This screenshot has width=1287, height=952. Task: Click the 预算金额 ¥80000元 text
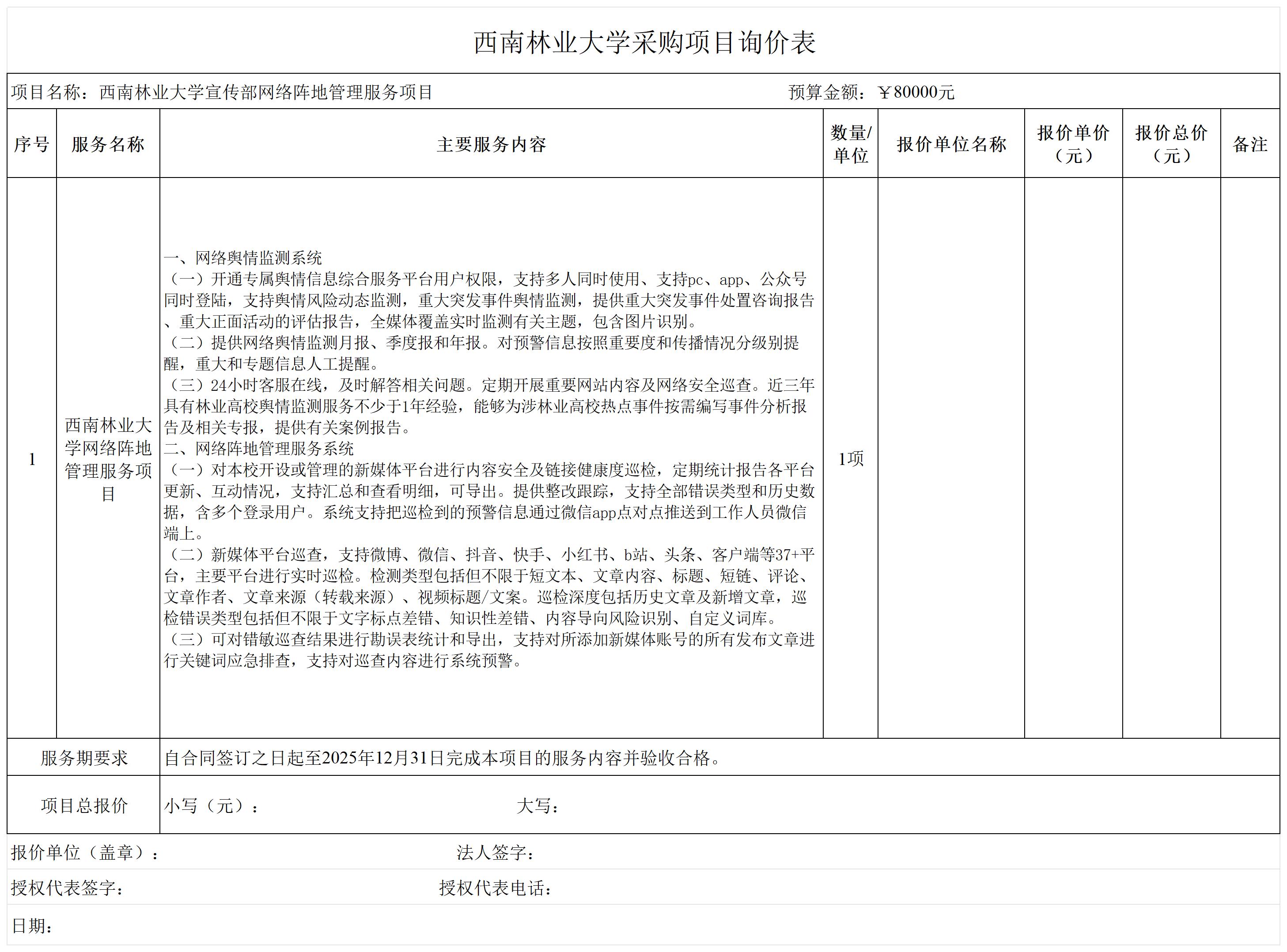(871, 92)
